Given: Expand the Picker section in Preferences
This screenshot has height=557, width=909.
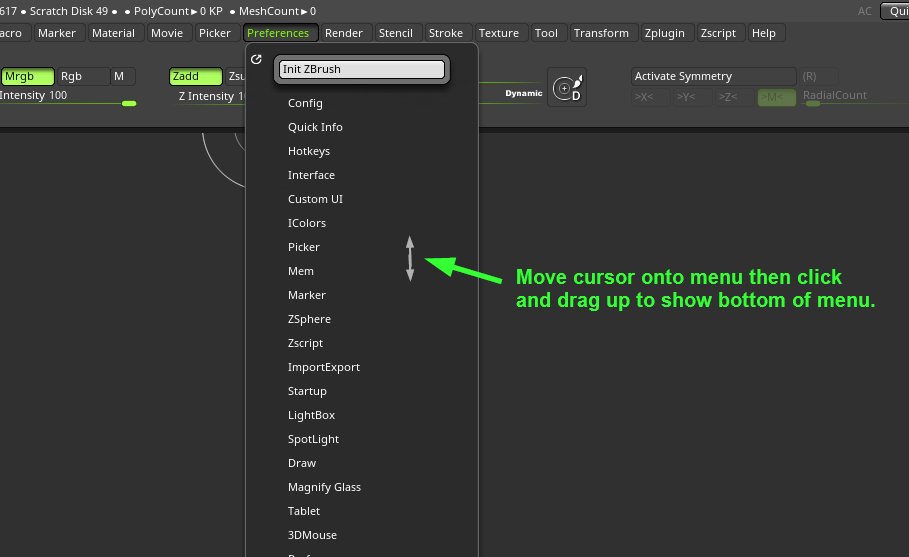Looking at the screenshot, I should click(x=304, y=247).
